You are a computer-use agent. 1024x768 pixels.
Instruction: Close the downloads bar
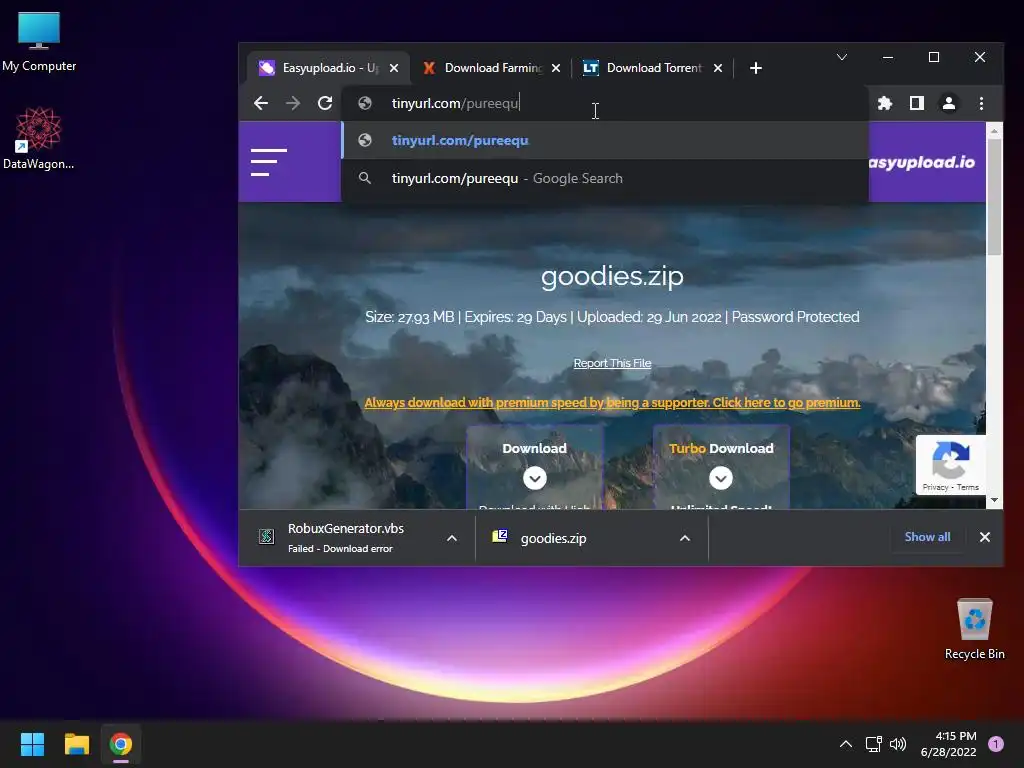[x=985, y=537]
